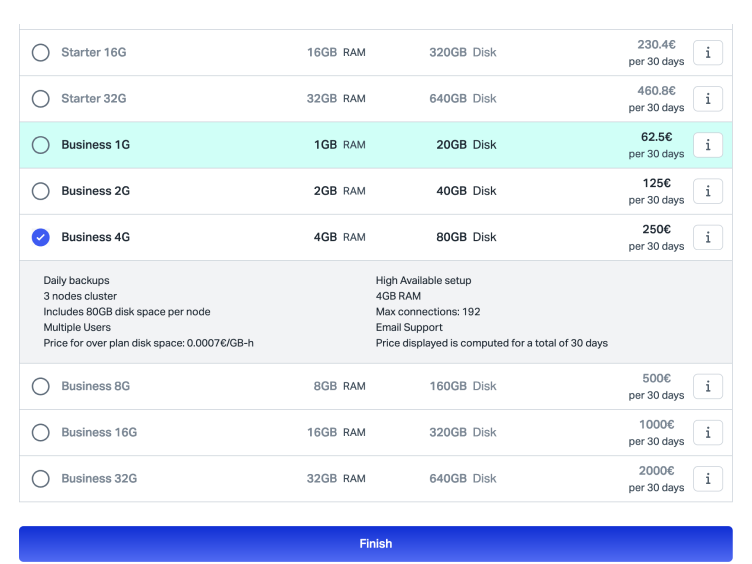Select Business 8G radio button
Screen dimensions: 752x564
coord(40,386)
